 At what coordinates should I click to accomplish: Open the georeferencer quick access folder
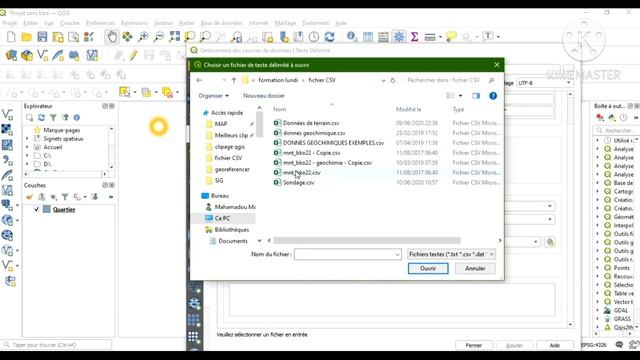[x=232, y=169]
